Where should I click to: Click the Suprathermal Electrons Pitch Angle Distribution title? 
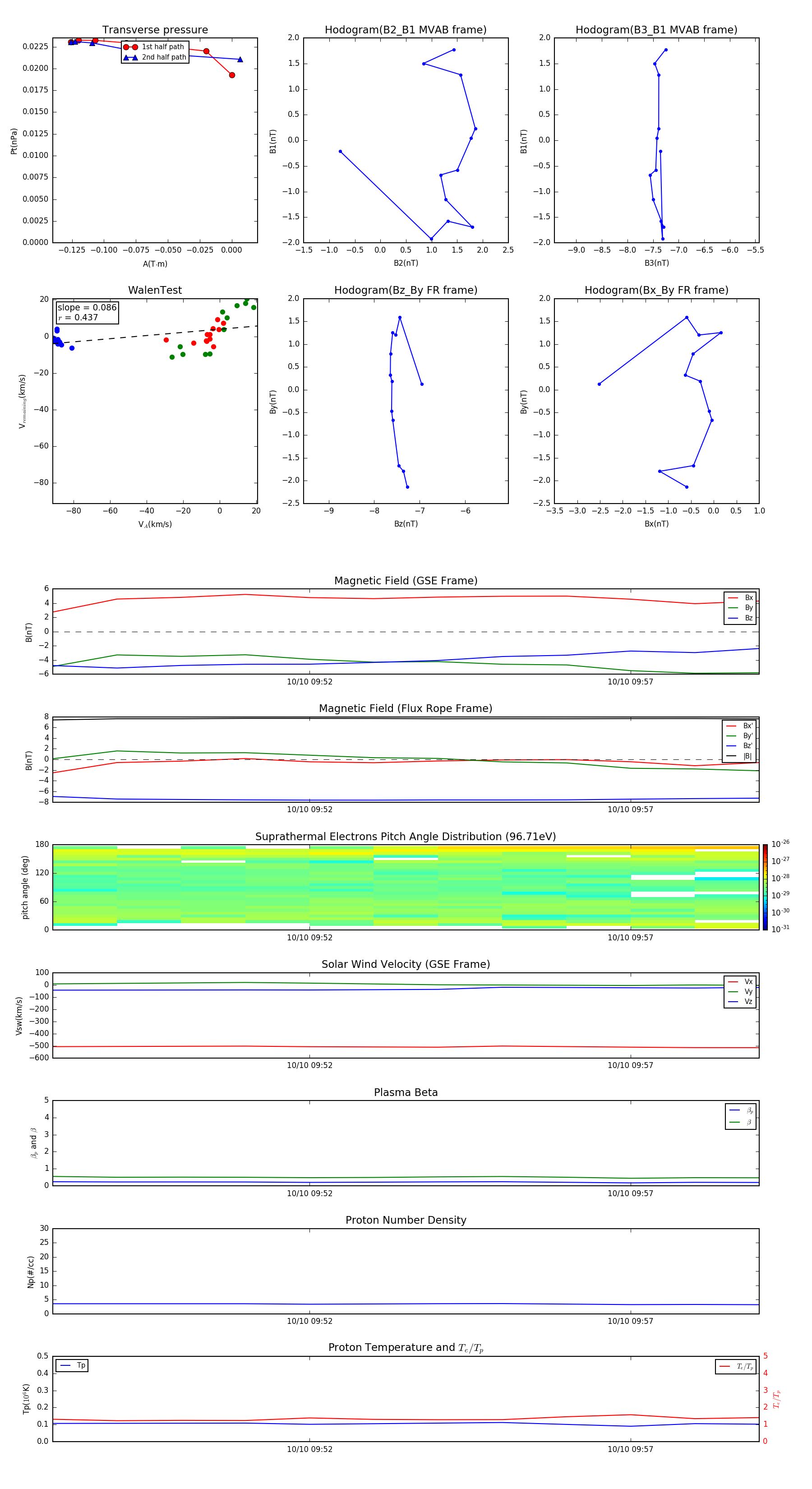point(406,837)
